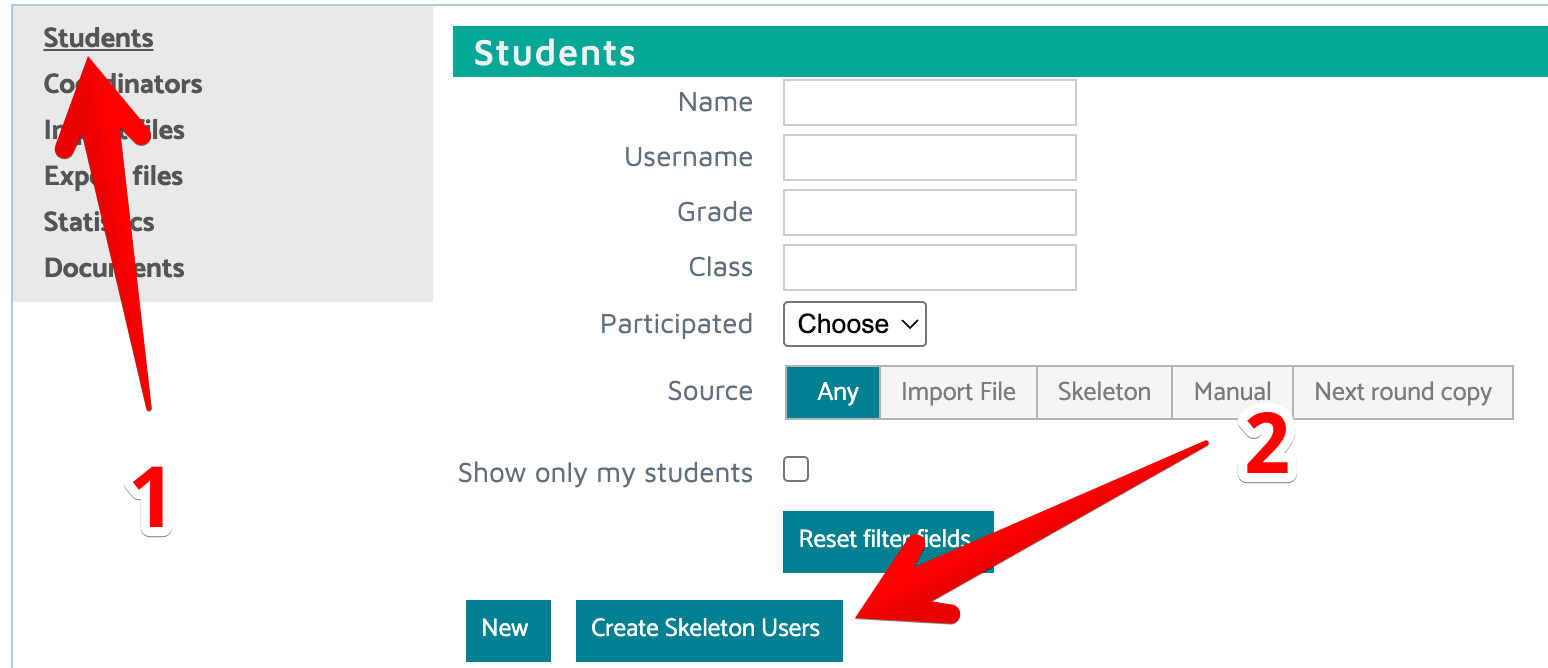This screenshot has height=668, width=1548.
Task: Select the Any source option
Action: [834, 392]
